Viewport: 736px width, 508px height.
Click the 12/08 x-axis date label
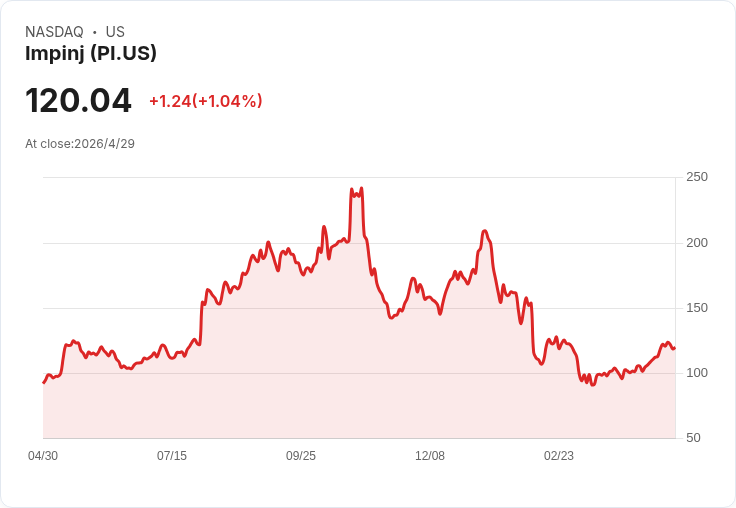[x=430, y=455]
